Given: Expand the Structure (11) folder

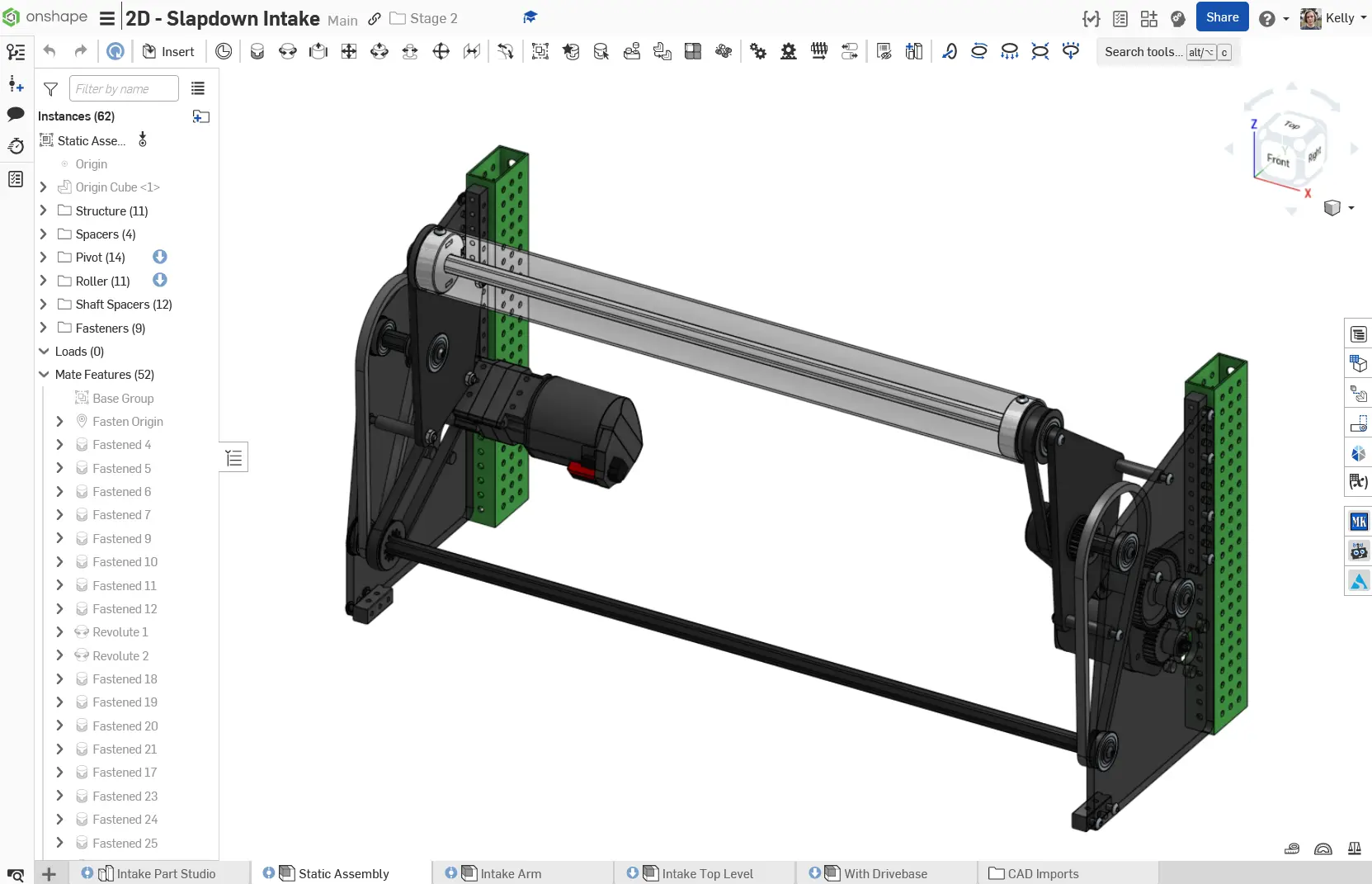Looking at the screenshot, I should pos(44,211).
